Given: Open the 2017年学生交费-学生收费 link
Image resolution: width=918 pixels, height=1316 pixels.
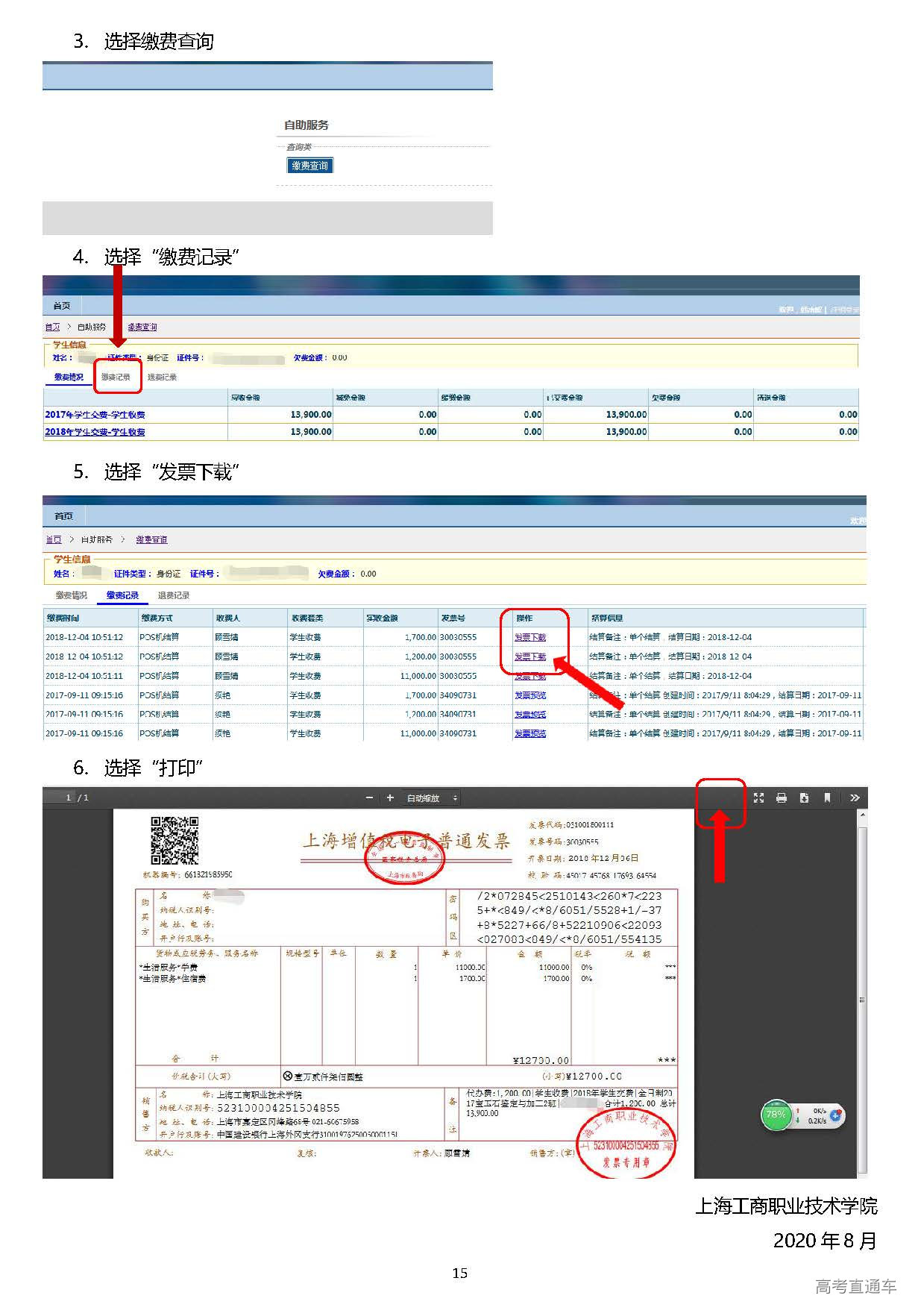Looking at the screenshot, I should (x=95, y=415).
